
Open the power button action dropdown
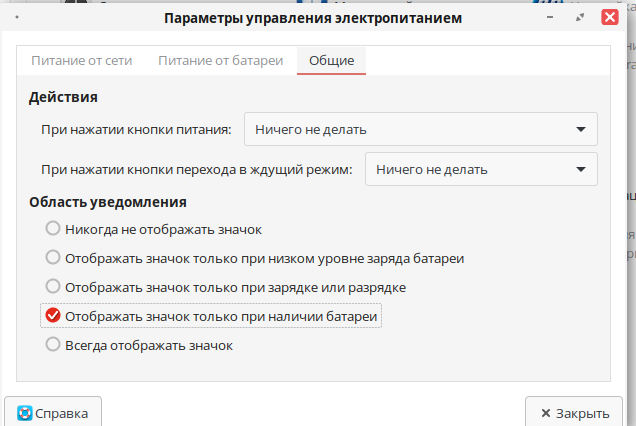[x=420, y=129]
